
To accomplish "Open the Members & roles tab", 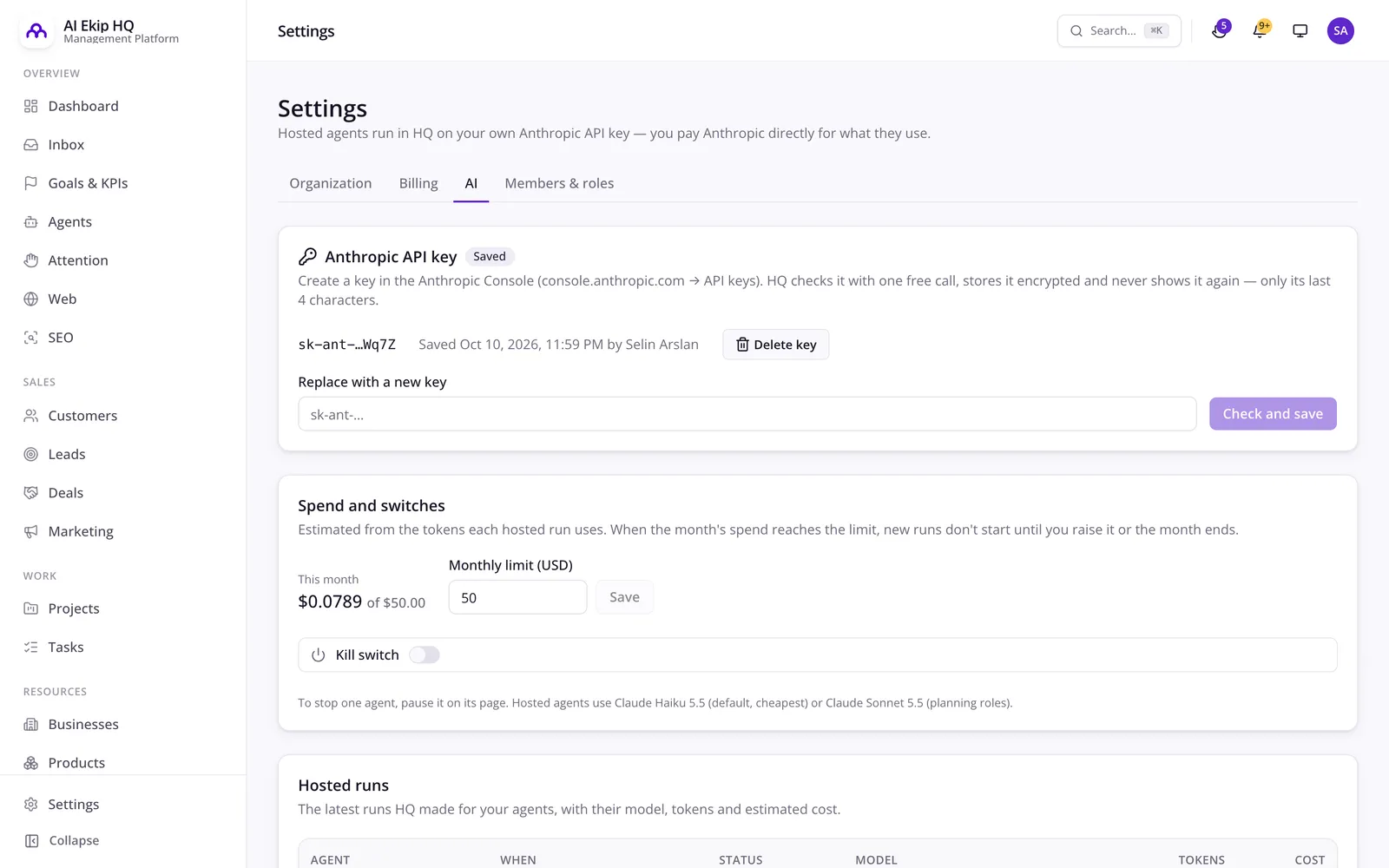I will tap(559, 183).
